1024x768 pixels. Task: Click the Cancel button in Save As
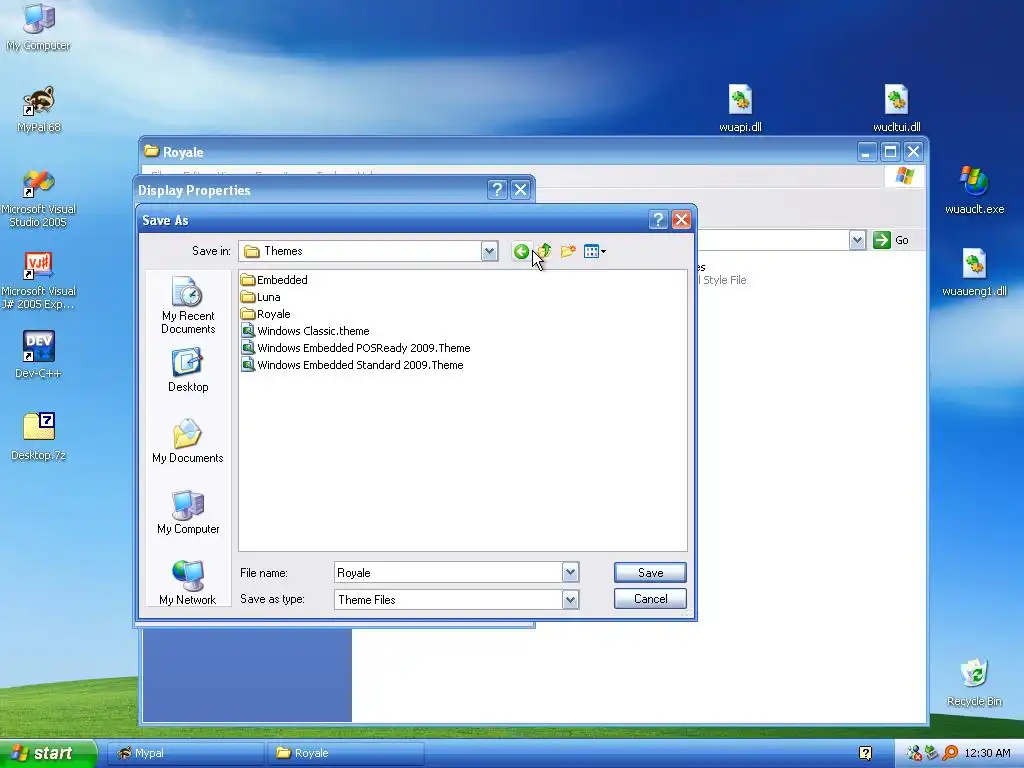pos(650,599)
